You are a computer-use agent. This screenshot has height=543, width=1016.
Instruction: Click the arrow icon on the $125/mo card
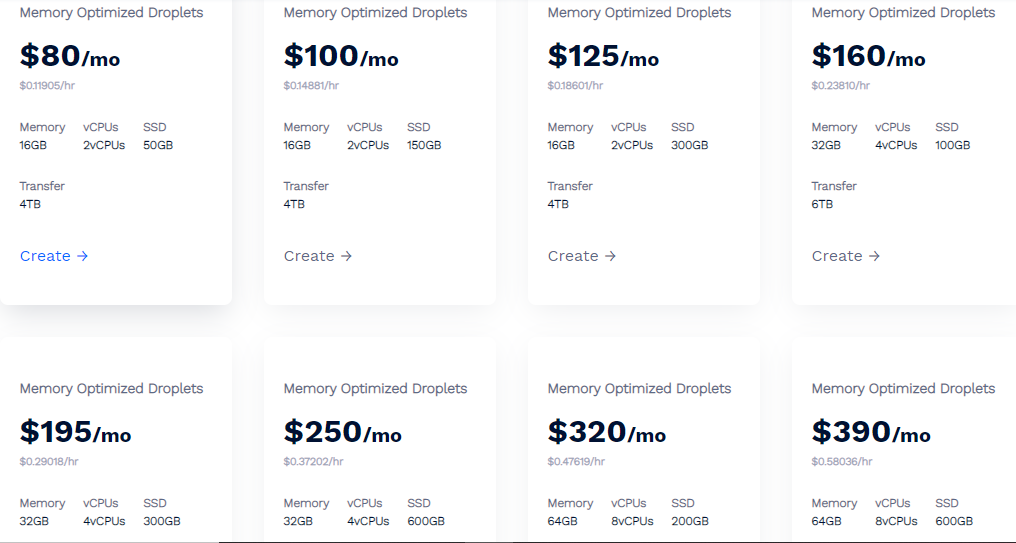pyautogui.click(x=610, y=256)
